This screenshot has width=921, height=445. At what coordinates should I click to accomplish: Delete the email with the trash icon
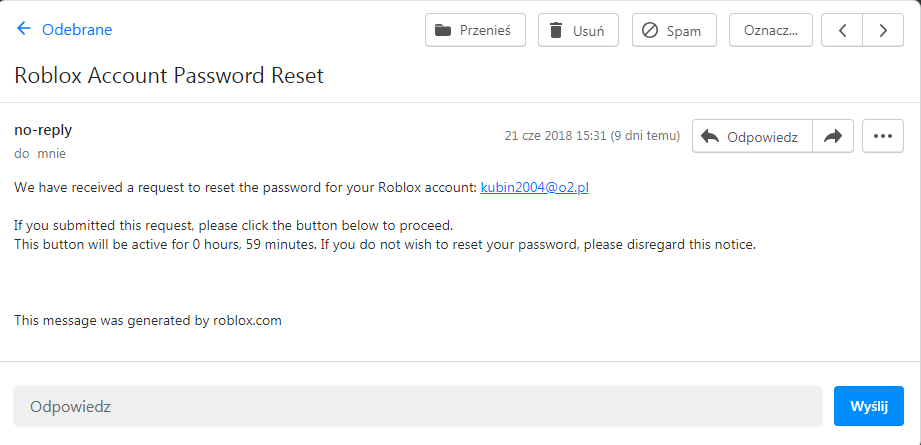point(556,30)
